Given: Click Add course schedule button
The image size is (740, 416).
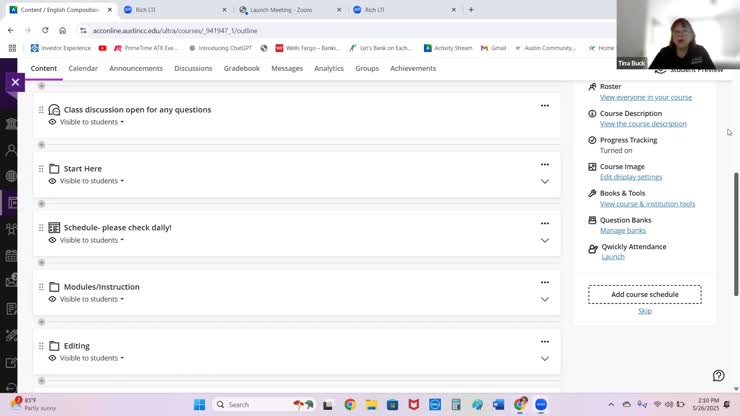Looking at the screenshot, I should pyautogui.click(x=645, y=294).
